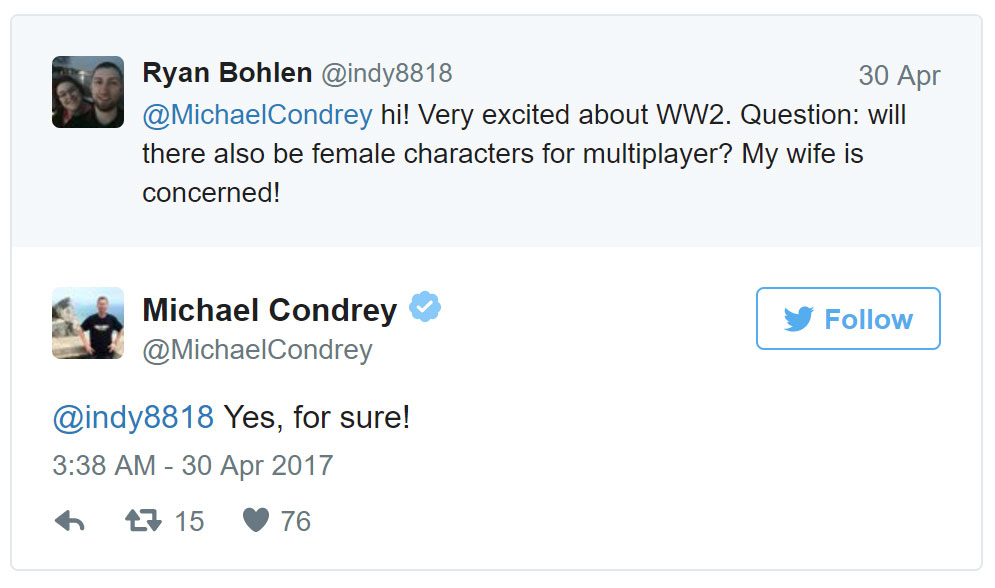Like the tweet with the heart icon
This screenshot has width=995, height=588.
click(x=256, y=521)
